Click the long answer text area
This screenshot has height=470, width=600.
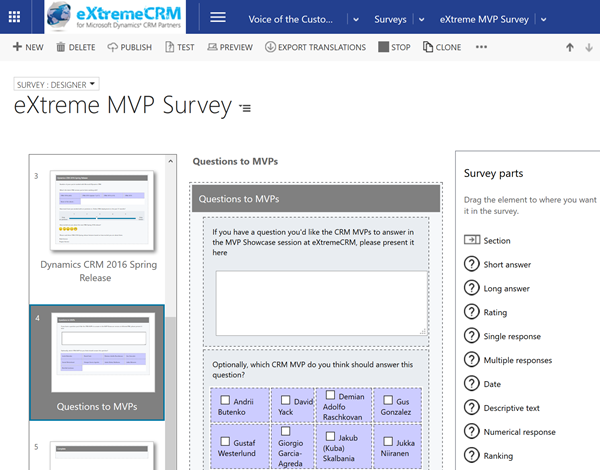click(321, 303)
